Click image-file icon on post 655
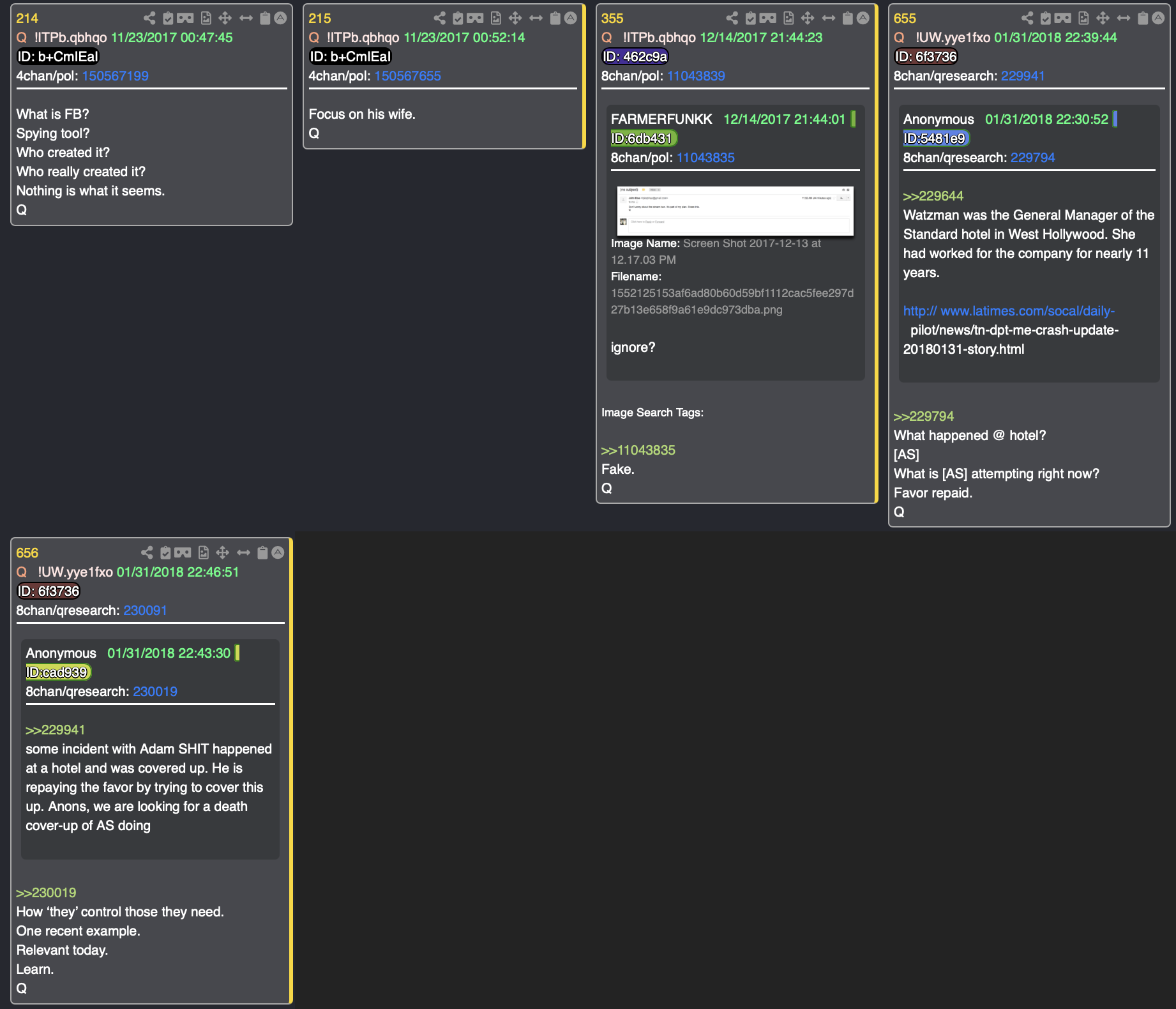The height and width of the screenshot is (1009, 1176). [1083, 18]
